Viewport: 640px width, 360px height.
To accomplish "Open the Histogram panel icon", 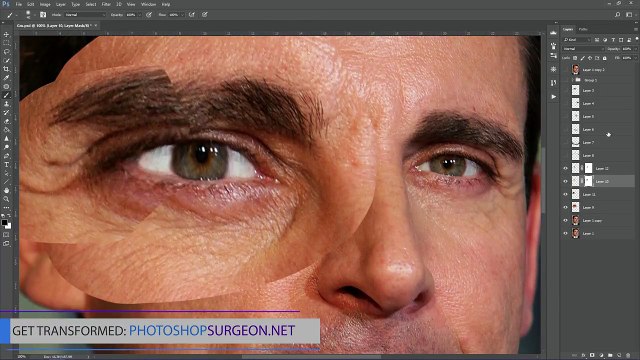I will point(553,33).
